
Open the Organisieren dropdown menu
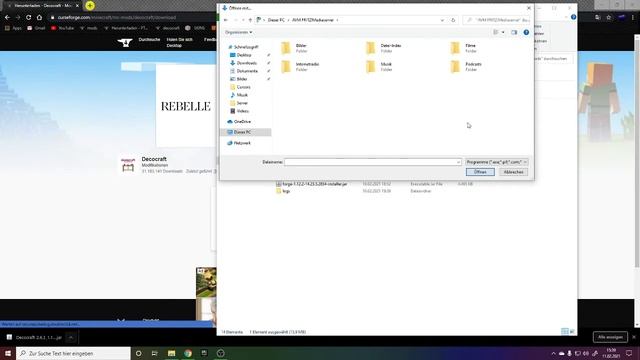pos(238,32)
